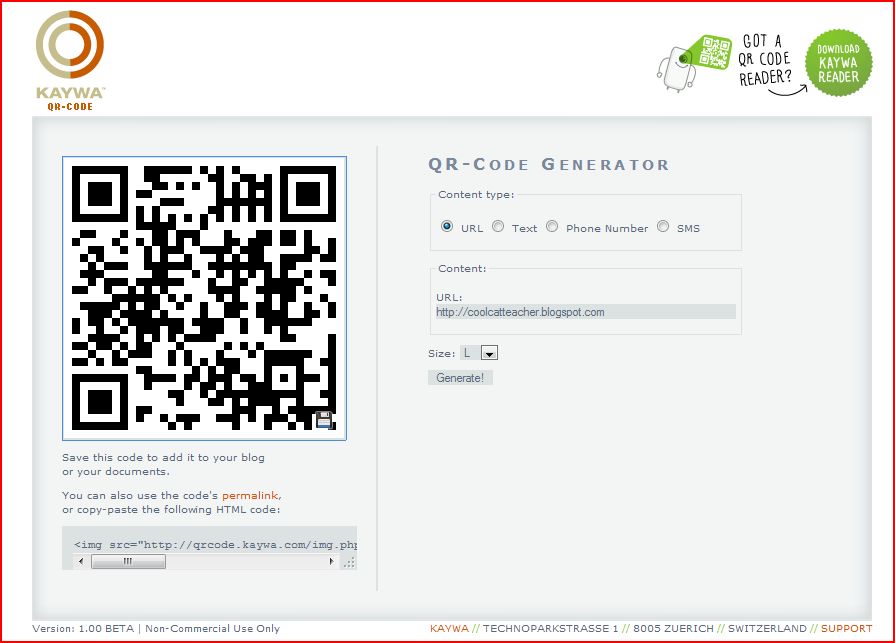Image resolution: width=895 pixels, height=643 pixels.
Task: Click 'Non-Commercial Use Only' footer text
Action: [212, 628]
